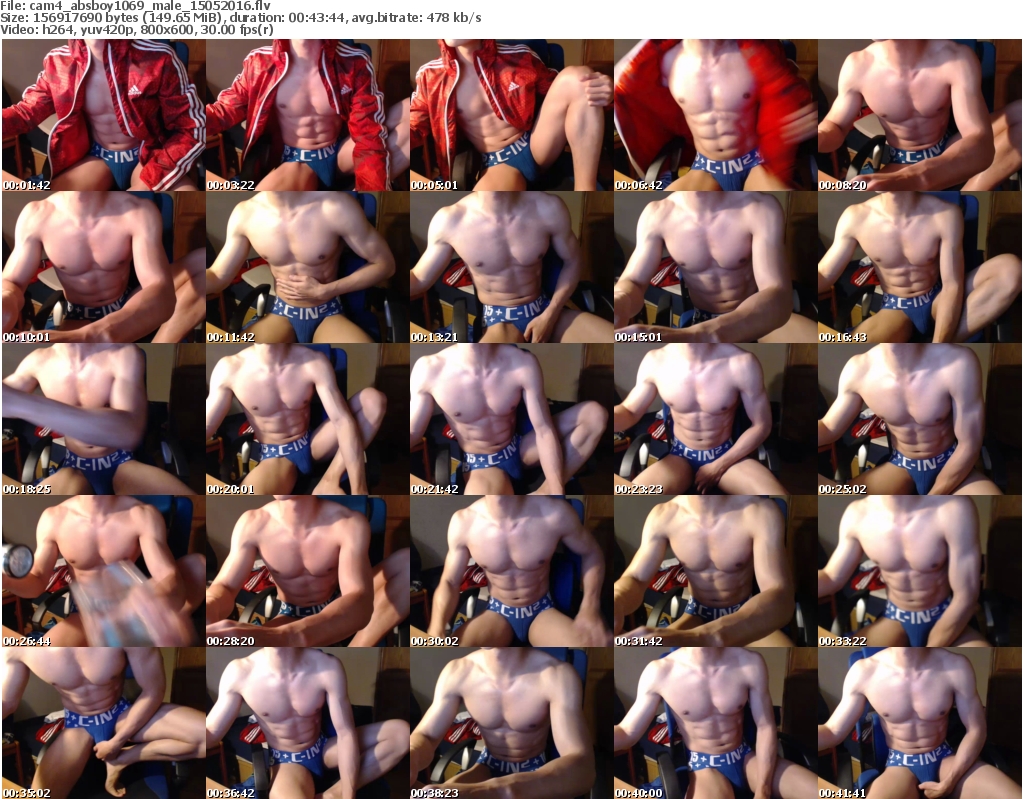Screen dimensions: 1024x799
Task: Select the thumbnail marked 00:38:23
Action: (511, 723)
